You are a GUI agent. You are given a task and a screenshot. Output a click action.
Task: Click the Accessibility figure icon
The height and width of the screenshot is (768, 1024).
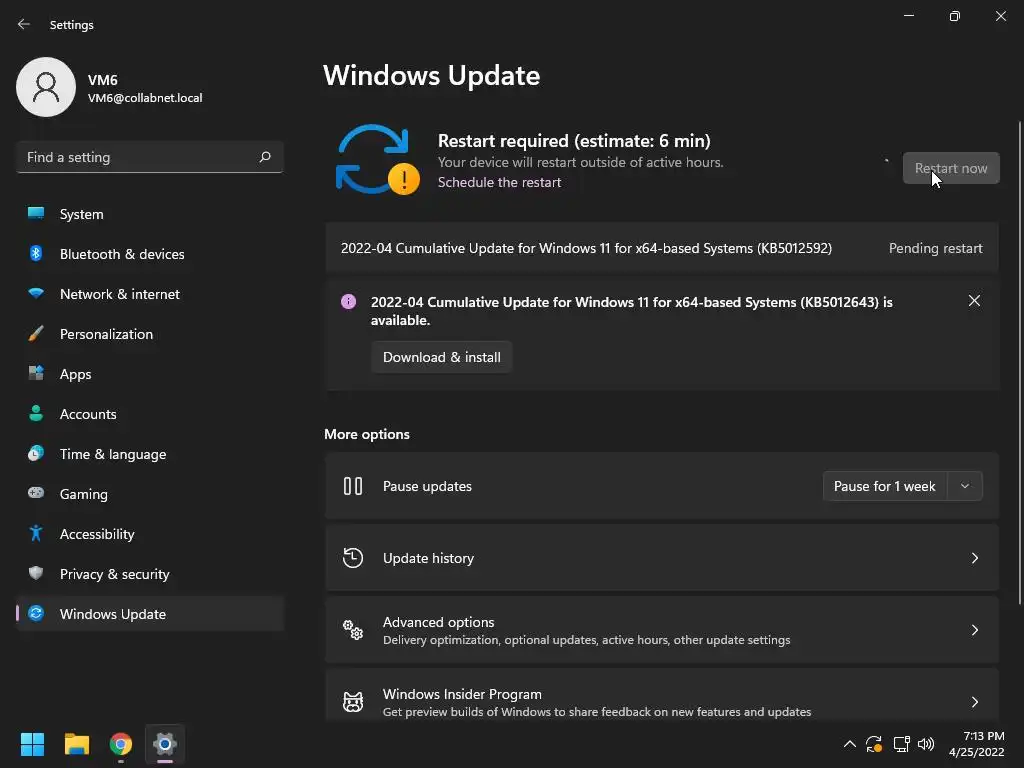36,534
